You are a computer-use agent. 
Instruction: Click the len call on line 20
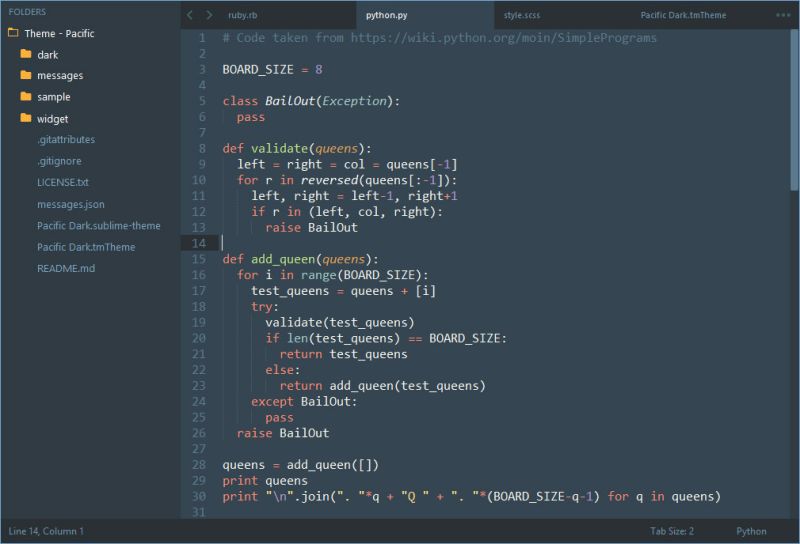tap(297, 338)
